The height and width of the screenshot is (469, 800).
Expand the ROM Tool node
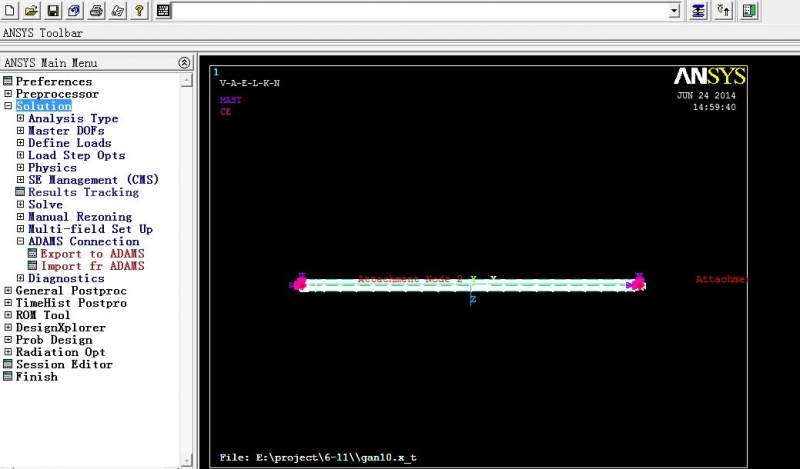[x=8, y=314]
